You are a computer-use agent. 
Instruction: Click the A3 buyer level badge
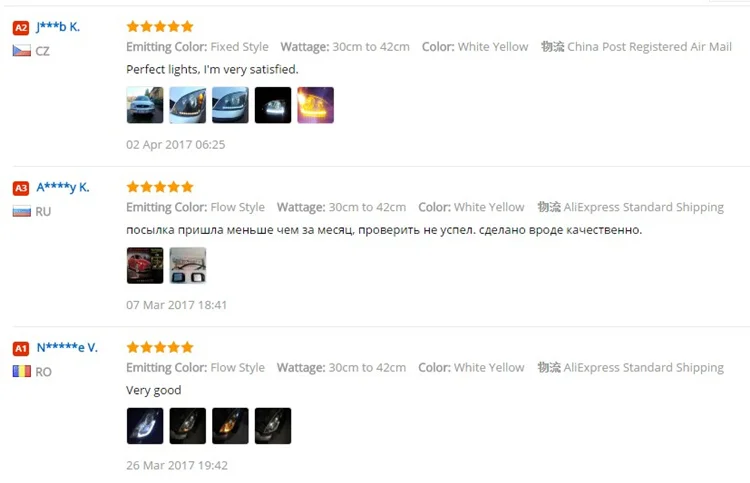point(21,188)
